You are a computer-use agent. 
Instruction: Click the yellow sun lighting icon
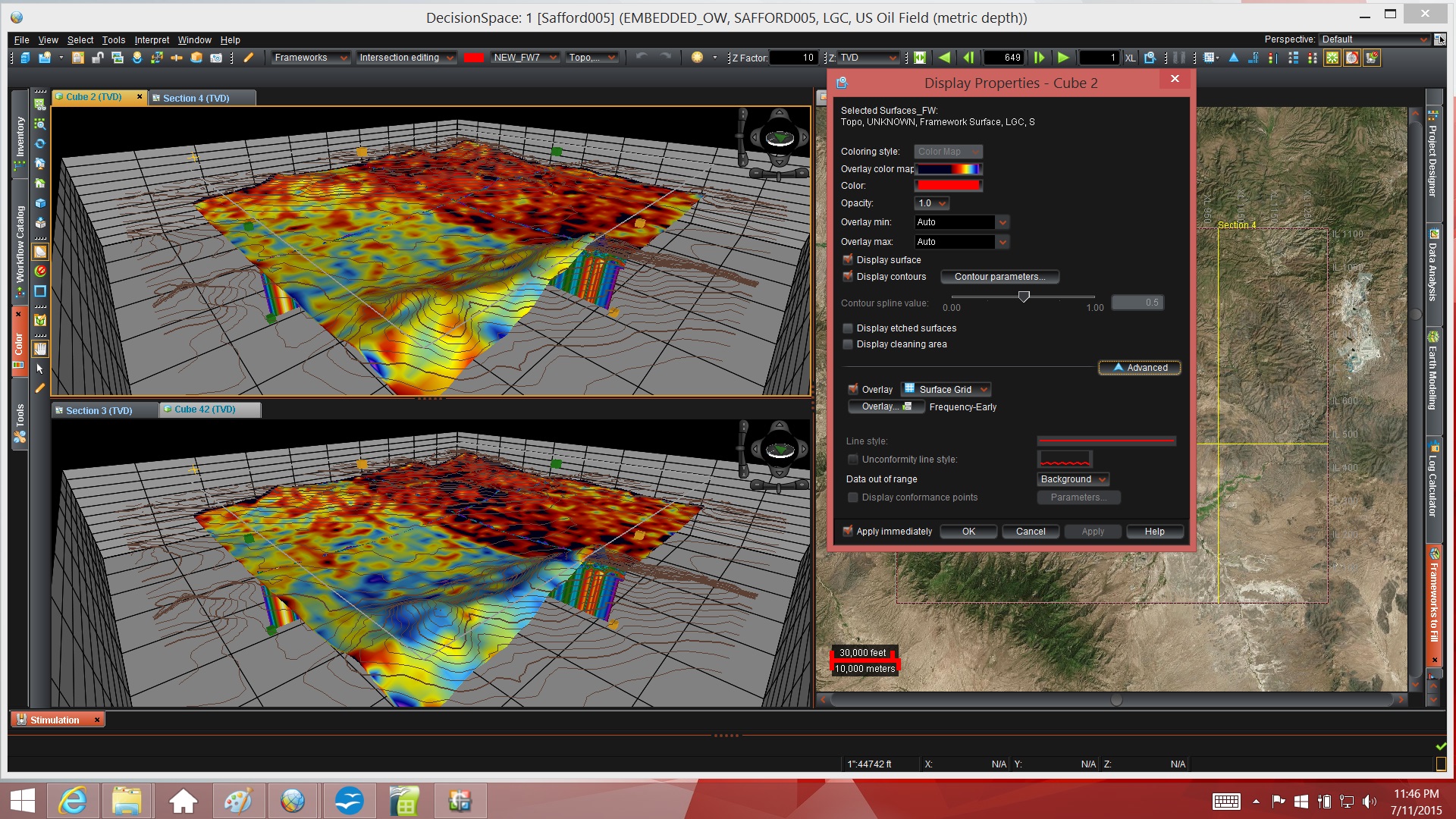pos(697,57)
